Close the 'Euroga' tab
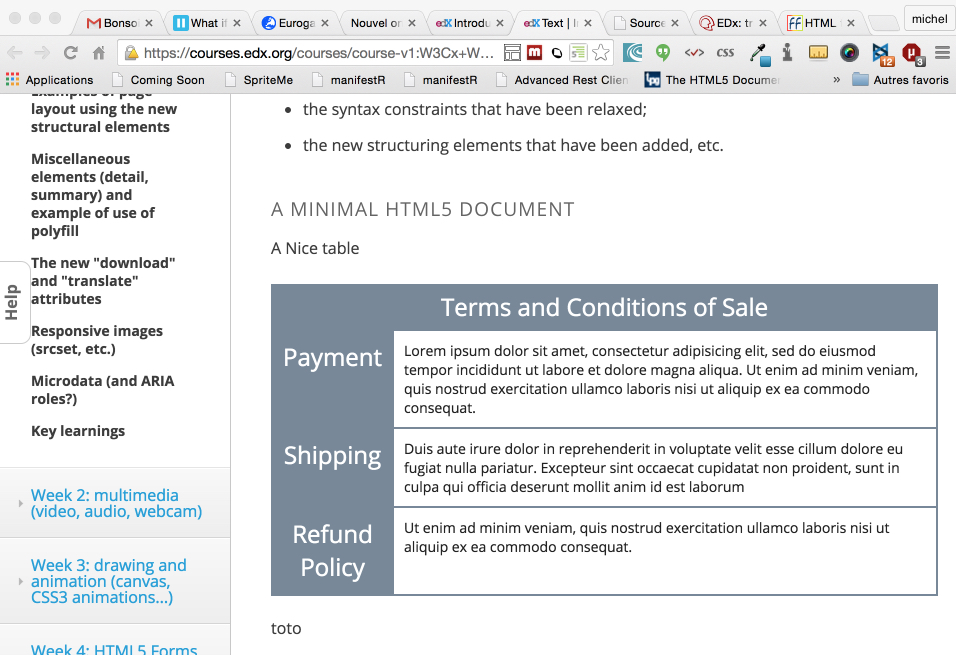The image size is (956, 655). click(x=325, y=23)
